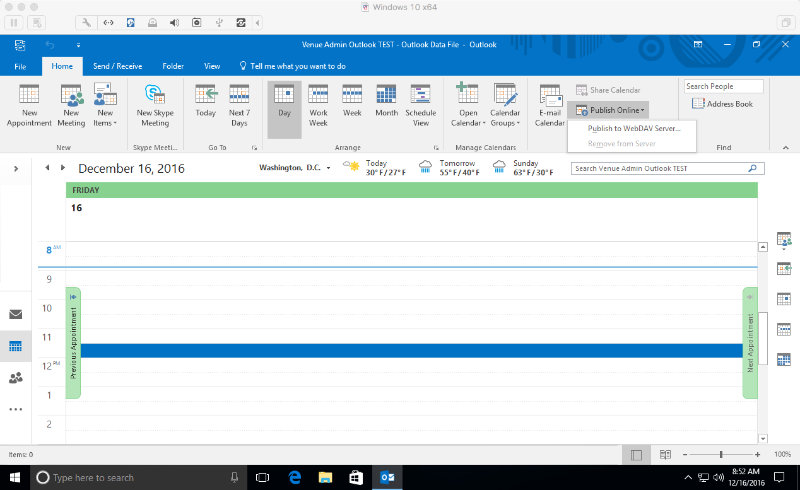Open Go To group dialog launcher
The image size is (800, 490).
pos(254,148)
